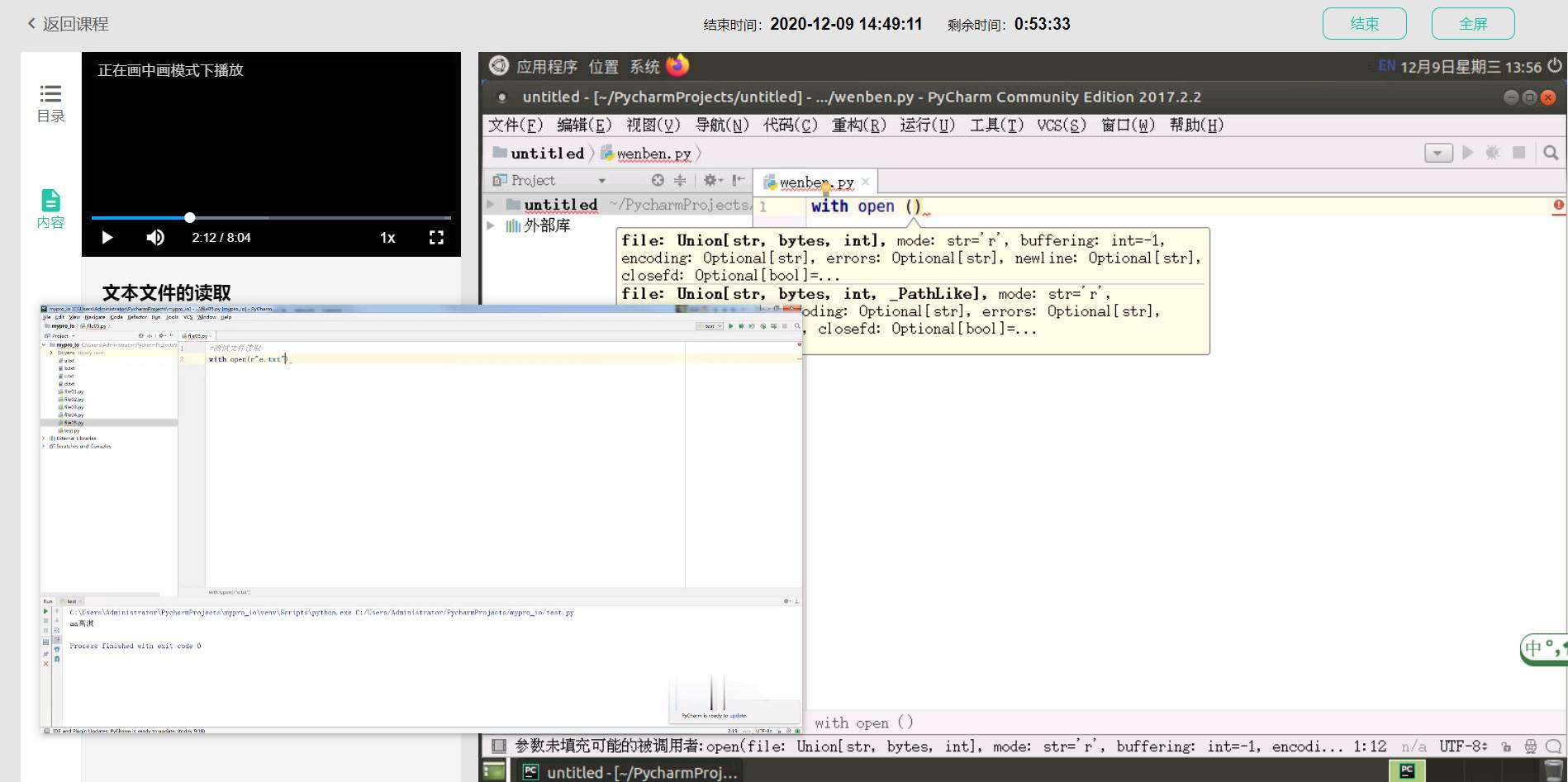Image resolution: width=1568 pixels, height=782 pixels.
Task: Expand the 外部库 tree node
Action: (491, 225)
